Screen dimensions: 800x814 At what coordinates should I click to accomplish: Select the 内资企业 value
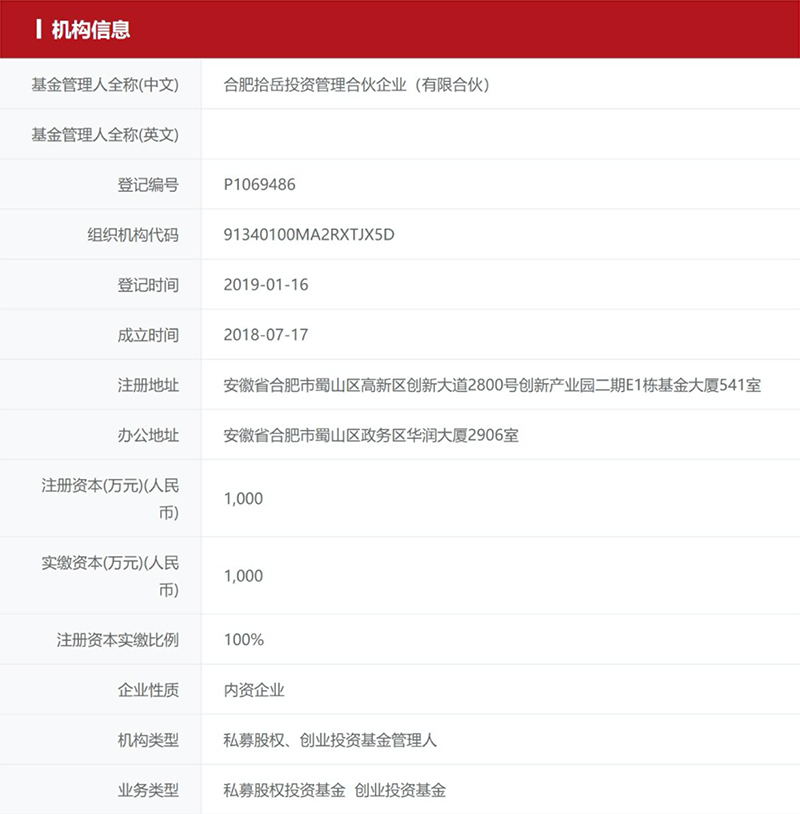(x=254, y=690)
